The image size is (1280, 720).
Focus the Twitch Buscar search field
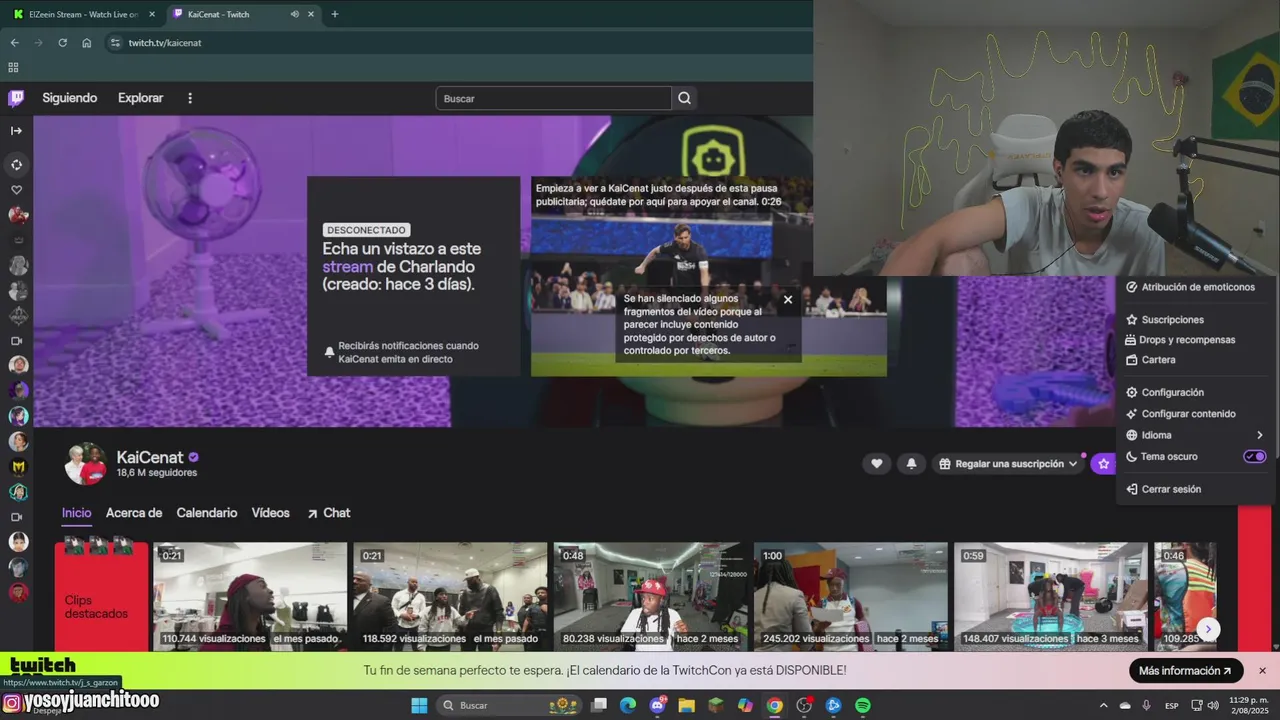coord(554,98)
